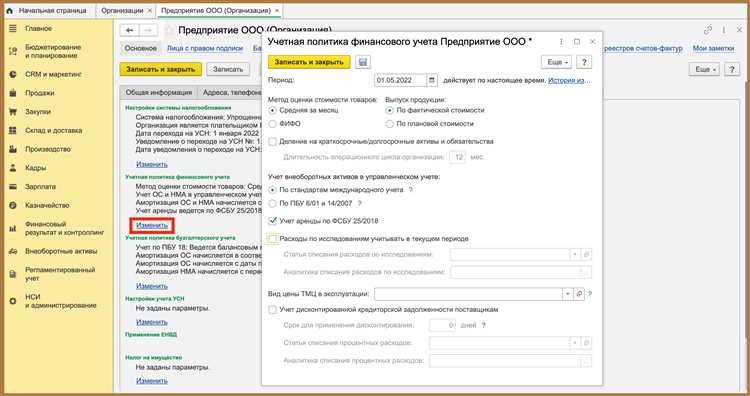Screen dimensions: 750x396
Task: Expand Вид цены ТМЦ в эксплуатации dropdown
Action: click(567, 294)
